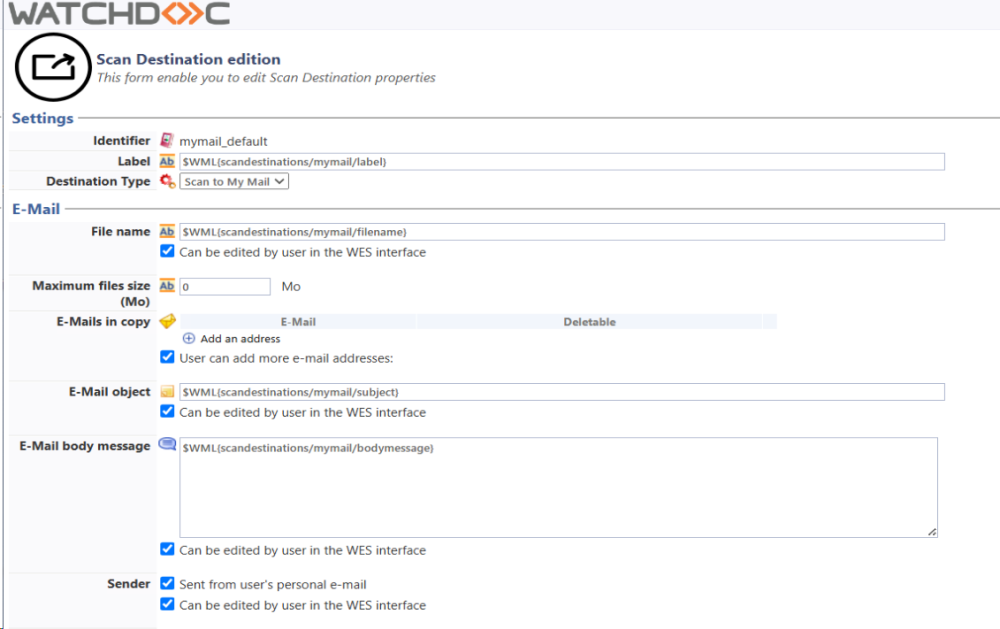Disable Sent from user's personal e-mail
The height and width of the screenshot is (629, 1000).
pyautogui.click(x=167, y=584)
